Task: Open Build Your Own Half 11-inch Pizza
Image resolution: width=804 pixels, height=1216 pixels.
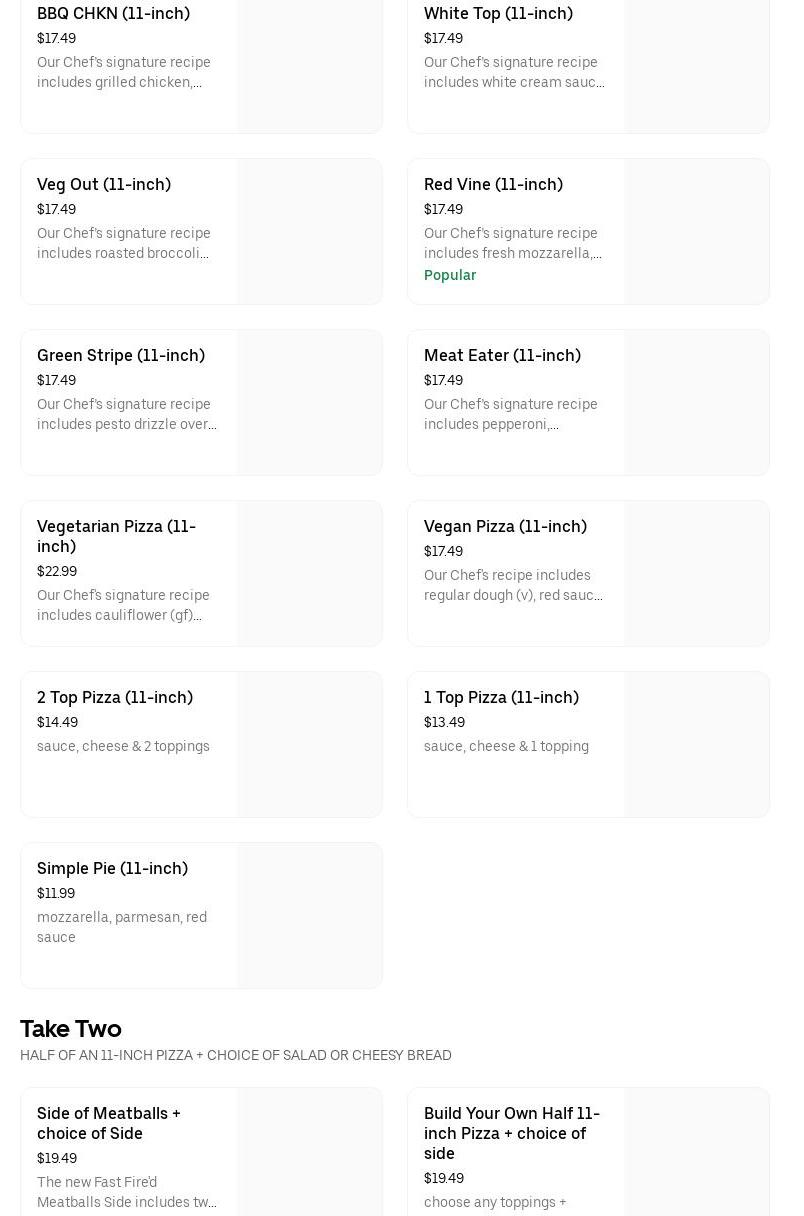Action: tap(512, 1133)
